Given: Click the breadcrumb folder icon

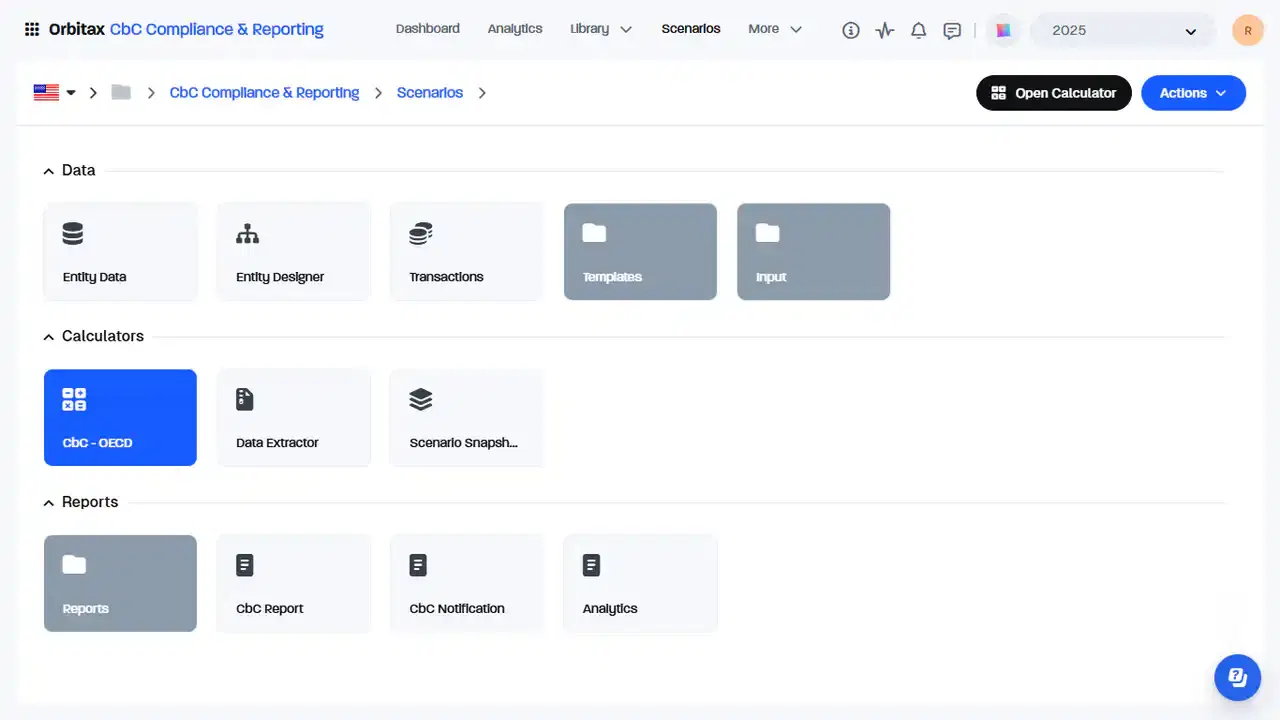Looking at the screenshot, I should point(121,93).
